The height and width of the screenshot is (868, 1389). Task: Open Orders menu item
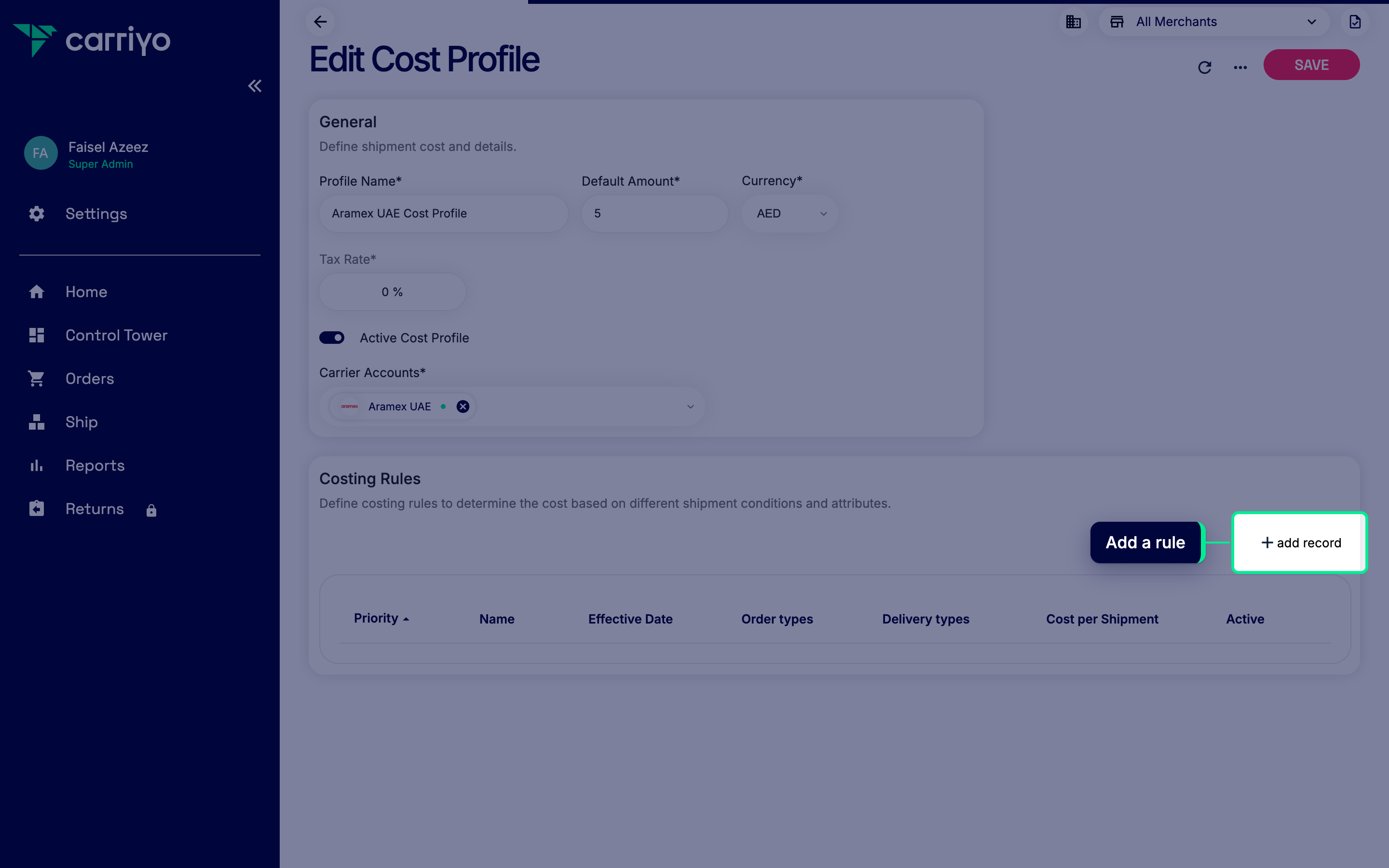click(x=90, y=379)
